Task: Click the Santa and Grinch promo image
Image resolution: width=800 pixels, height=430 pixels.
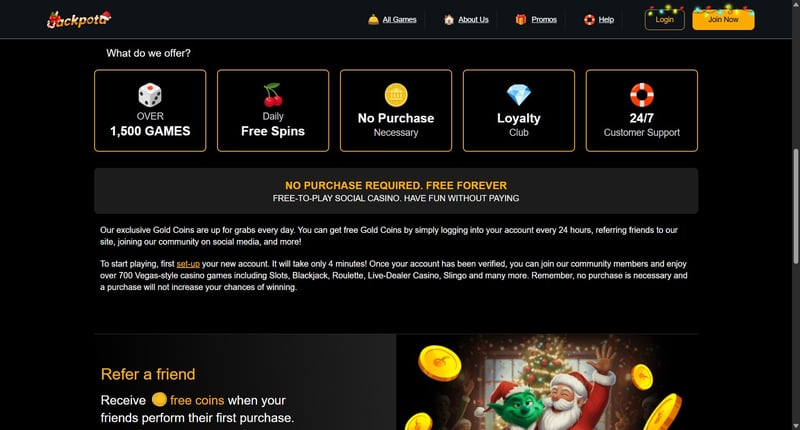Action: pos(547,382)
